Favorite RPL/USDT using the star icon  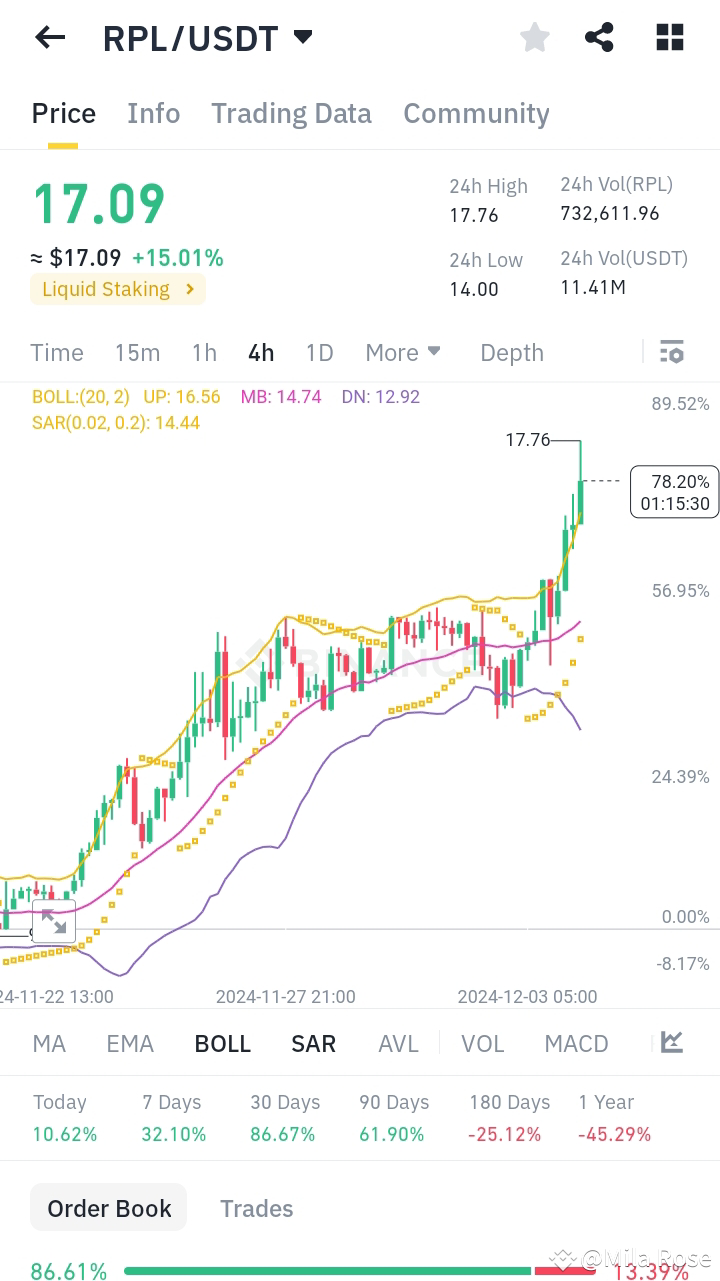point(535,37)
